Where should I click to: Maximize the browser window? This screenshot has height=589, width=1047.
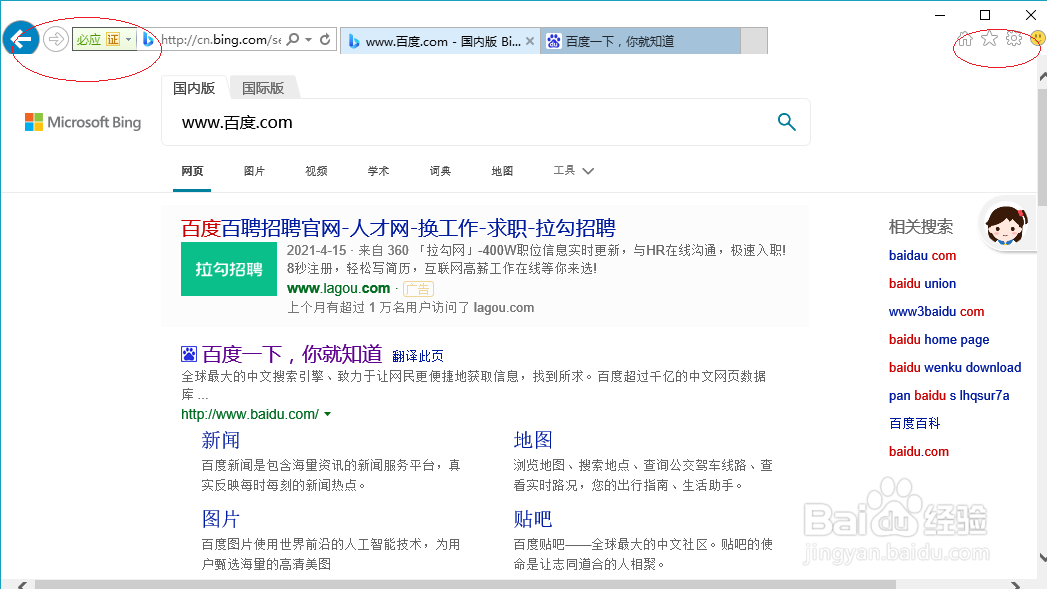[x=985, y=15]
